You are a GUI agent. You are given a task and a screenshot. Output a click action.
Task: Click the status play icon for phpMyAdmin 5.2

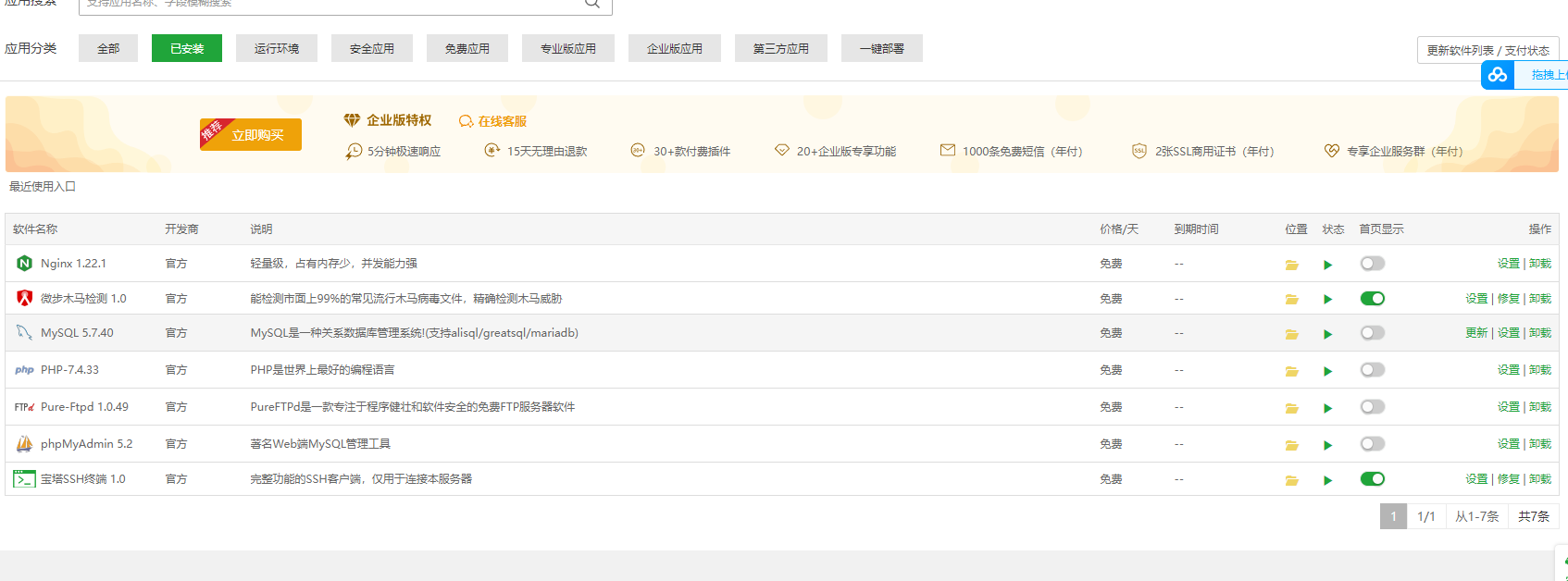1327,445
